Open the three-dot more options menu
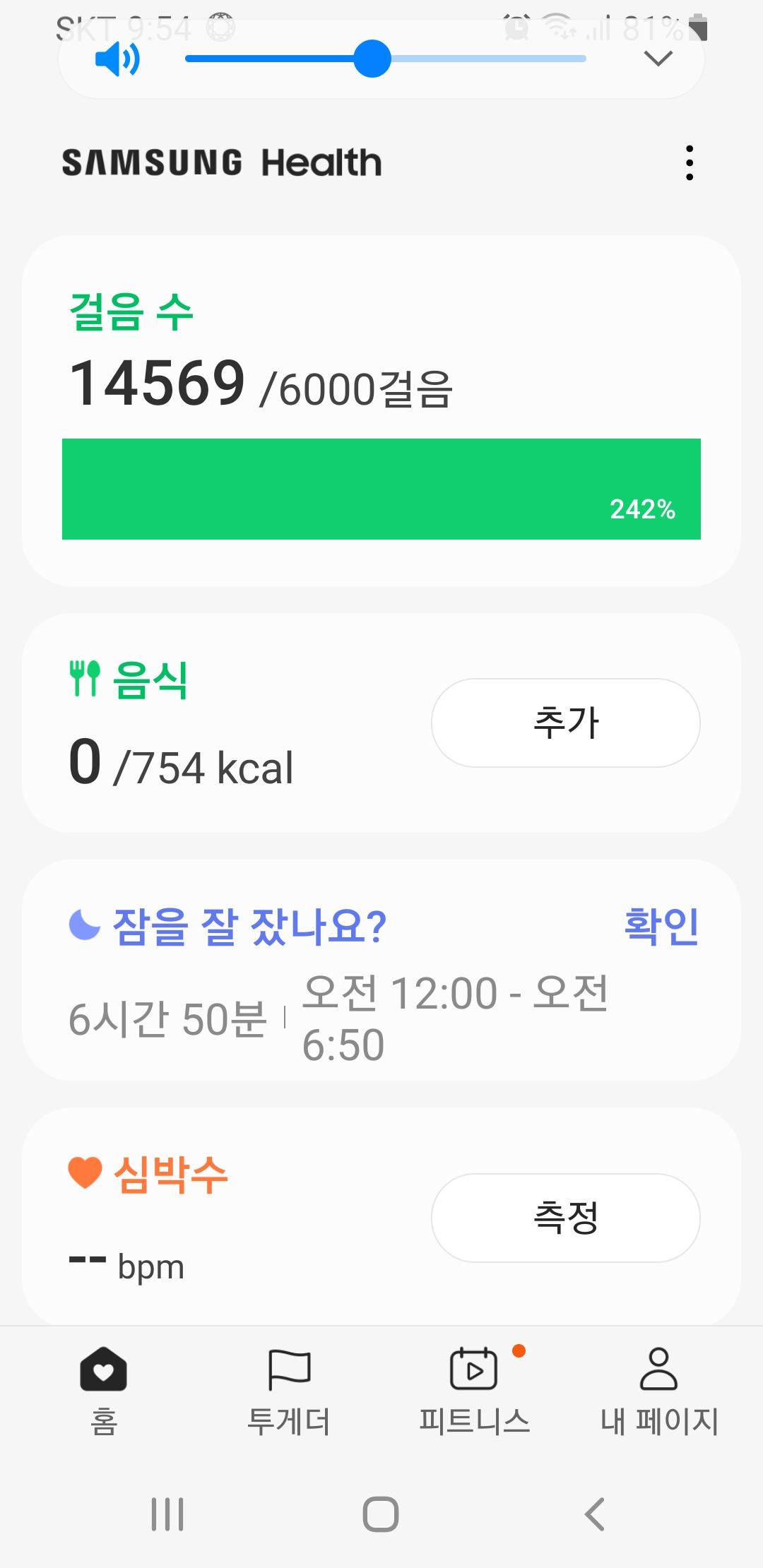The image size is (763, 1568). 690,163
